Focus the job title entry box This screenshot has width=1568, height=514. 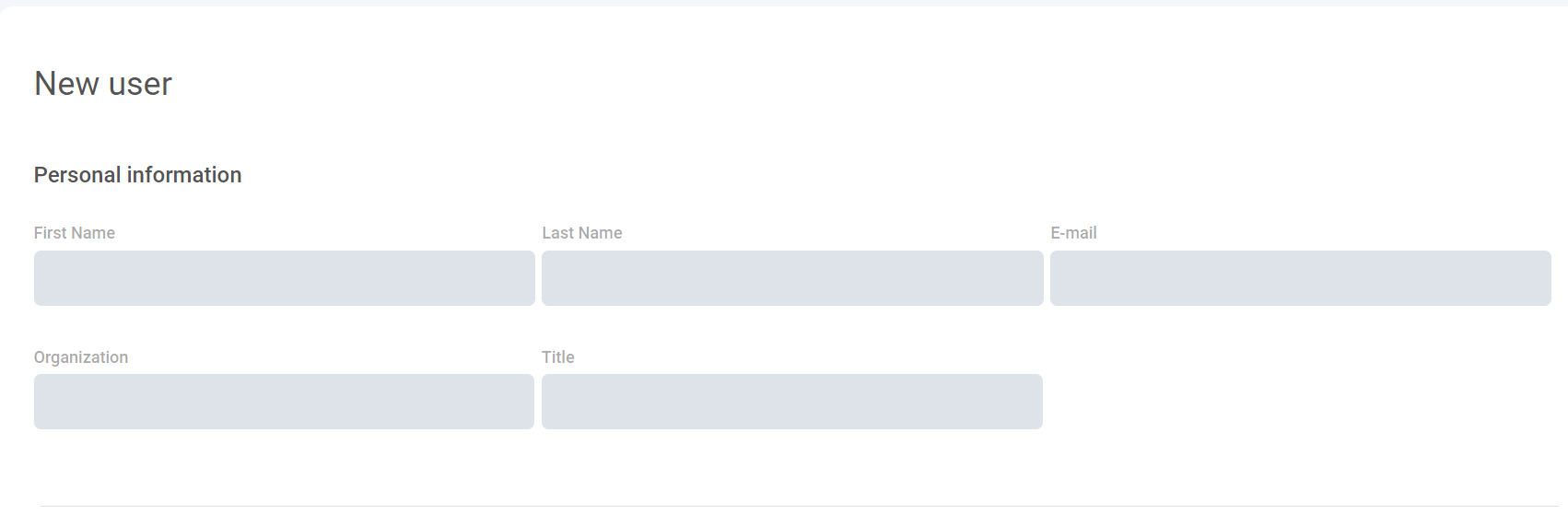(x=792, y=402)
